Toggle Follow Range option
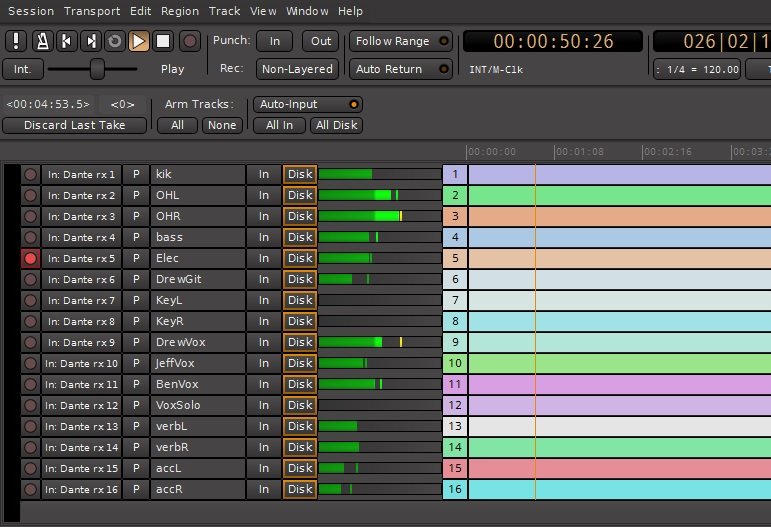The width and height of the screenshot is (771, 527). pos(401,41)
